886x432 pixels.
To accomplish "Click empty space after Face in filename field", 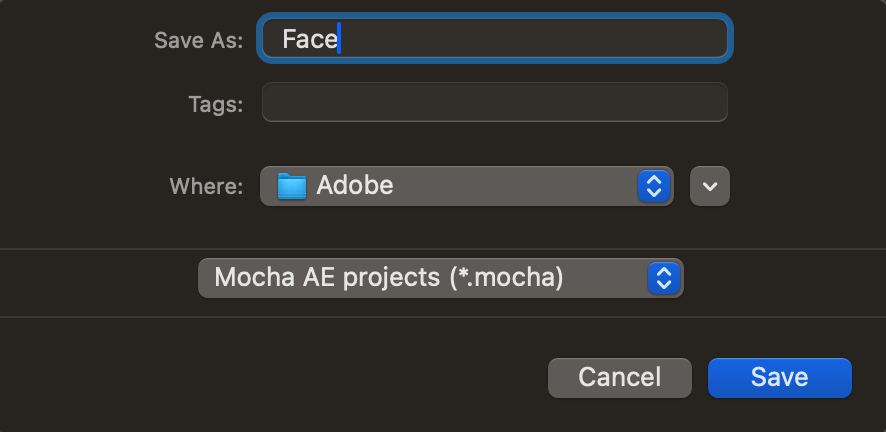I will coord(531,38).
